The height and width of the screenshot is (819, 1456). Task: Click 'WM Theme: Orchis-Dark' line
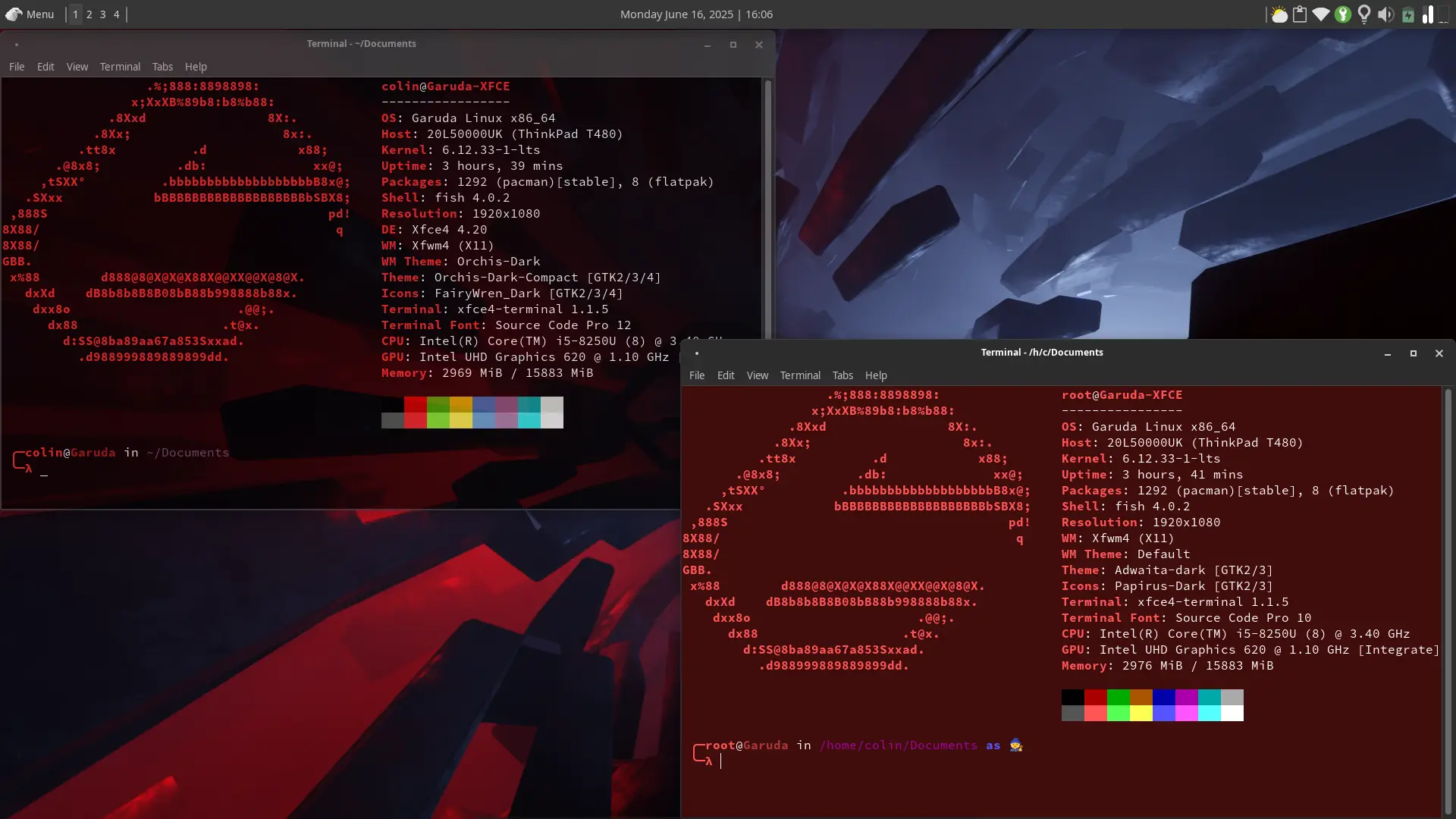(461, 262)
